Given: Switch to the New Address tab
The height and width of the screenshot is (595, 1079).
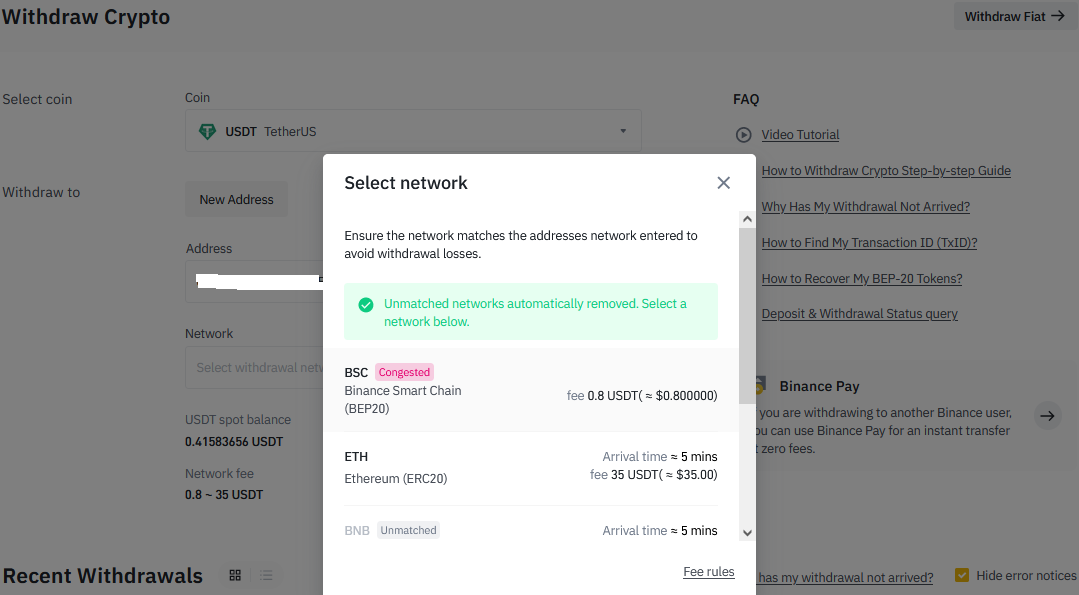Looking at the screenshot, I should 236,199.
